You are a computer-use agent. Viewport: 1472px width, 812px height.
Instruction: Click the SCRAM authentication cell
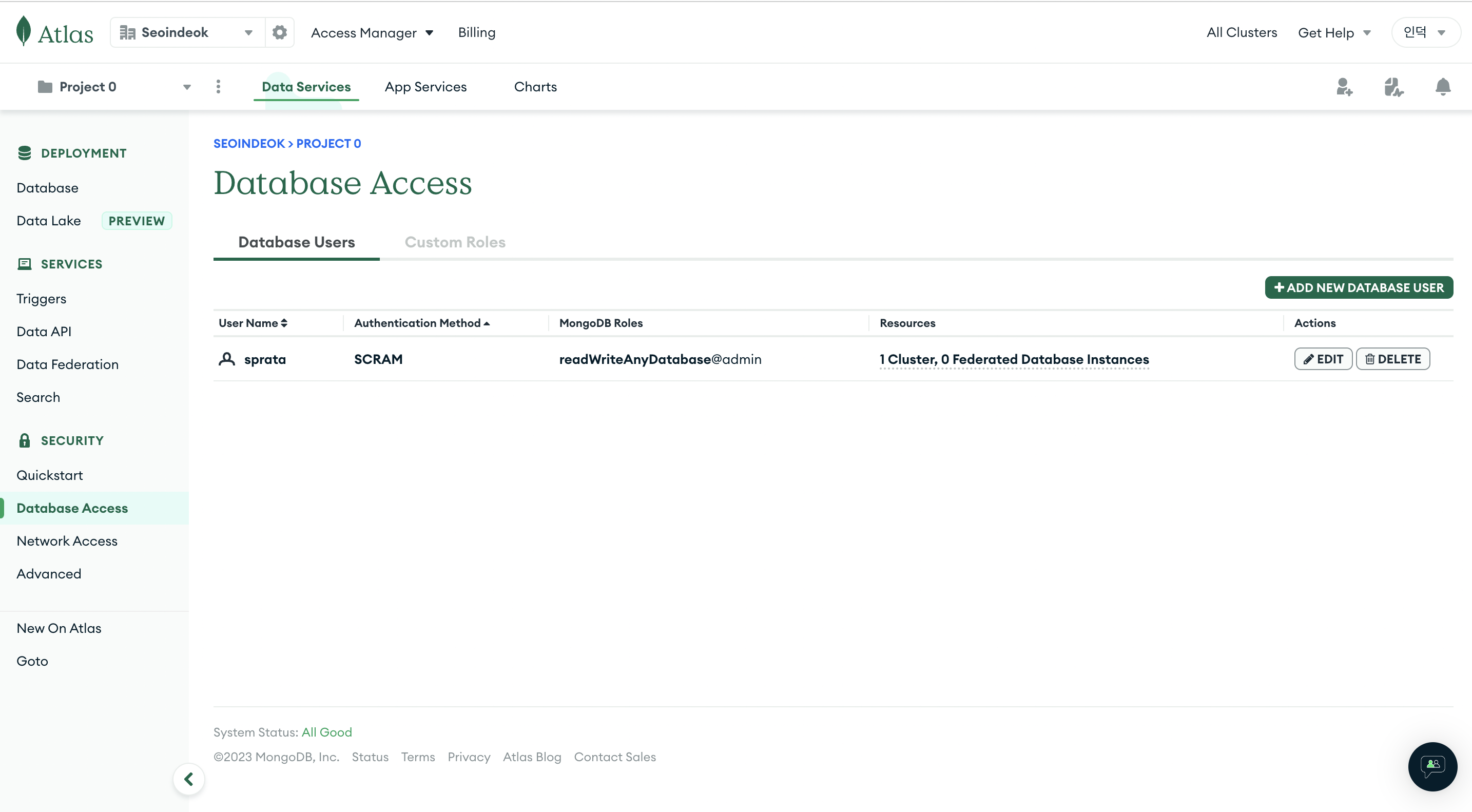[378, 359]
